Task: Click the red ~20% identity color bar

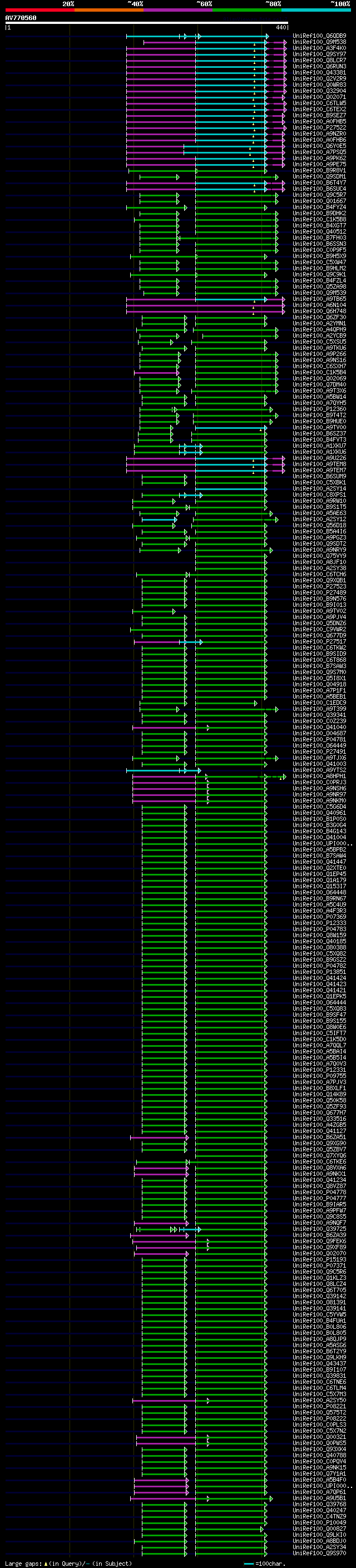Action: coord(39,11)
